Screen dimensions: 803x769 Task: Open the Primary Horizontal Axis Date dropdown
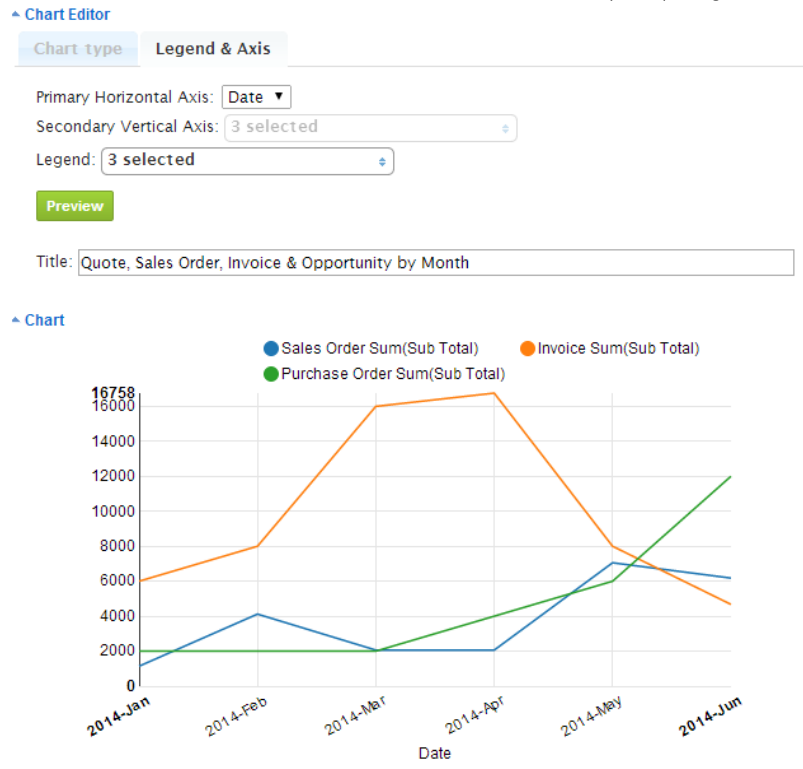tap(256, 97)
